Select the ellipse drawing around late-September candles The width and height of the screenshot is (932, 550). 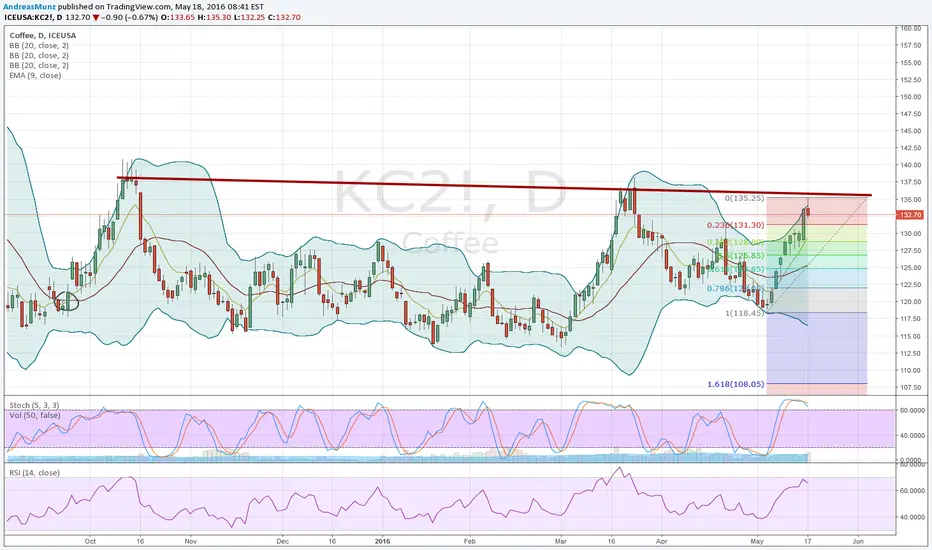click(67, 301)
